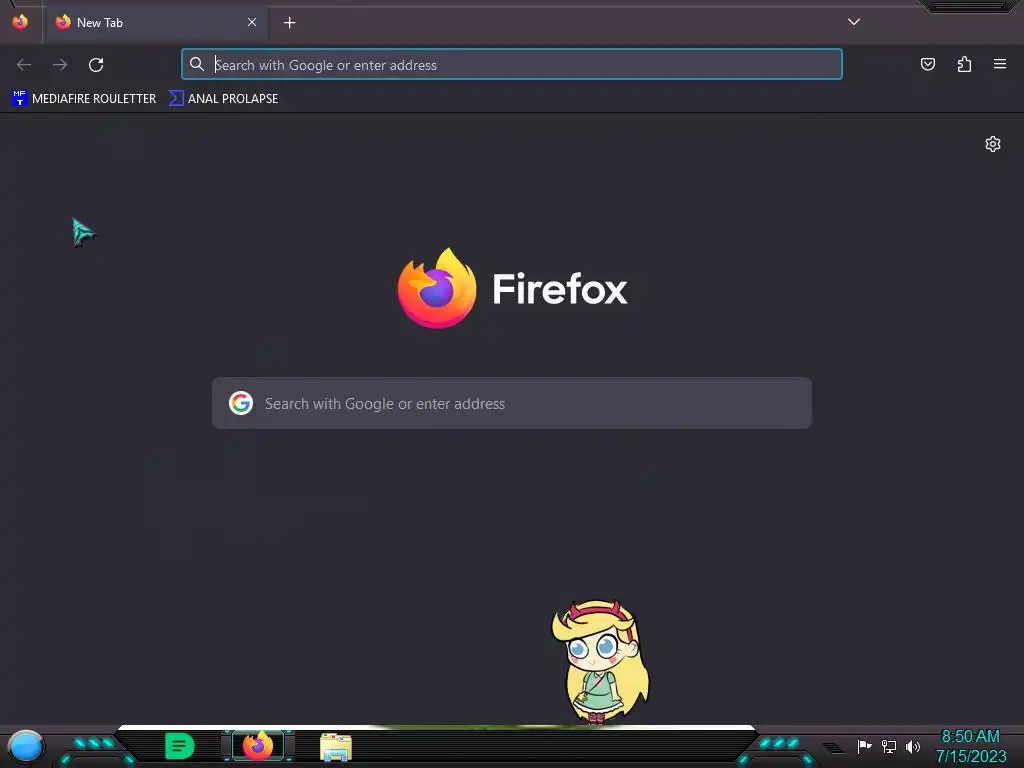Focus the top address bar
1024x768 pixels.
512,65
